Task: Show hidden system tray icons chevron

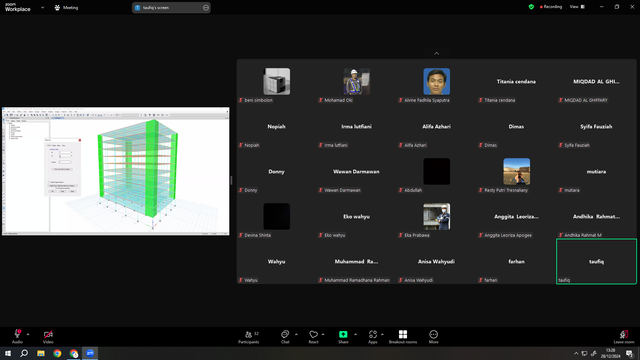Action: [576, 353]
